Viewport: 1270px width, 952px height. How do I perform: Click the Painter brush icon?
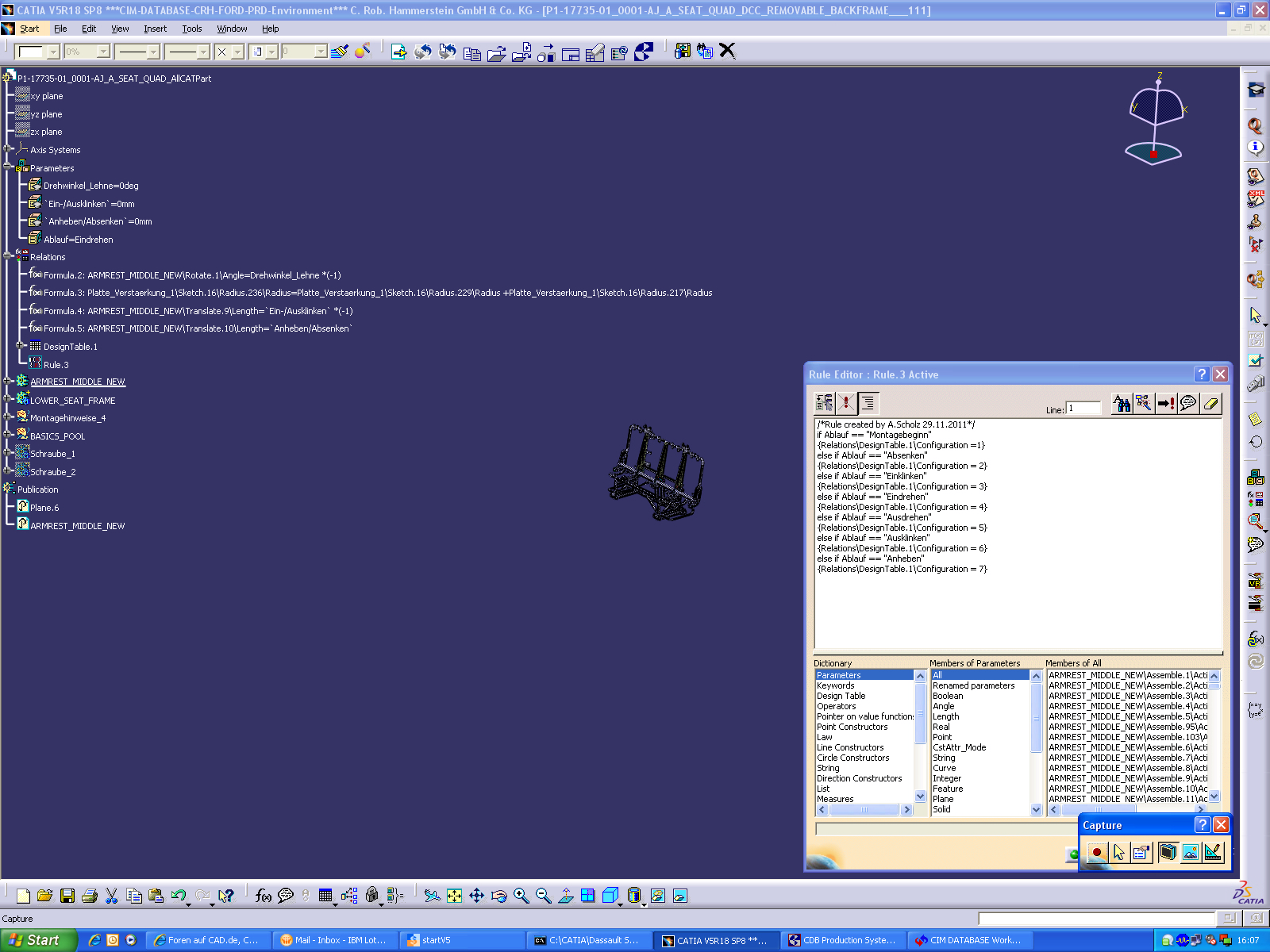[340, 52]
